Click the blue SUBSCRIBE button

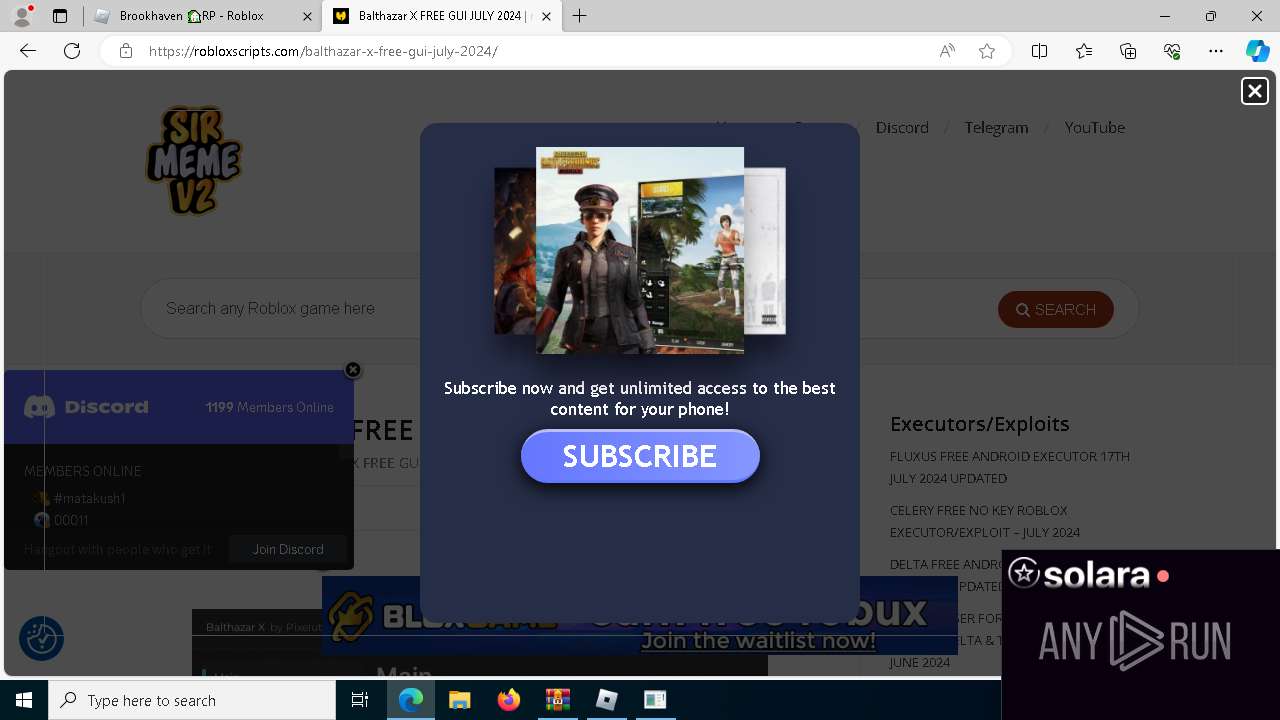[640, 456]
